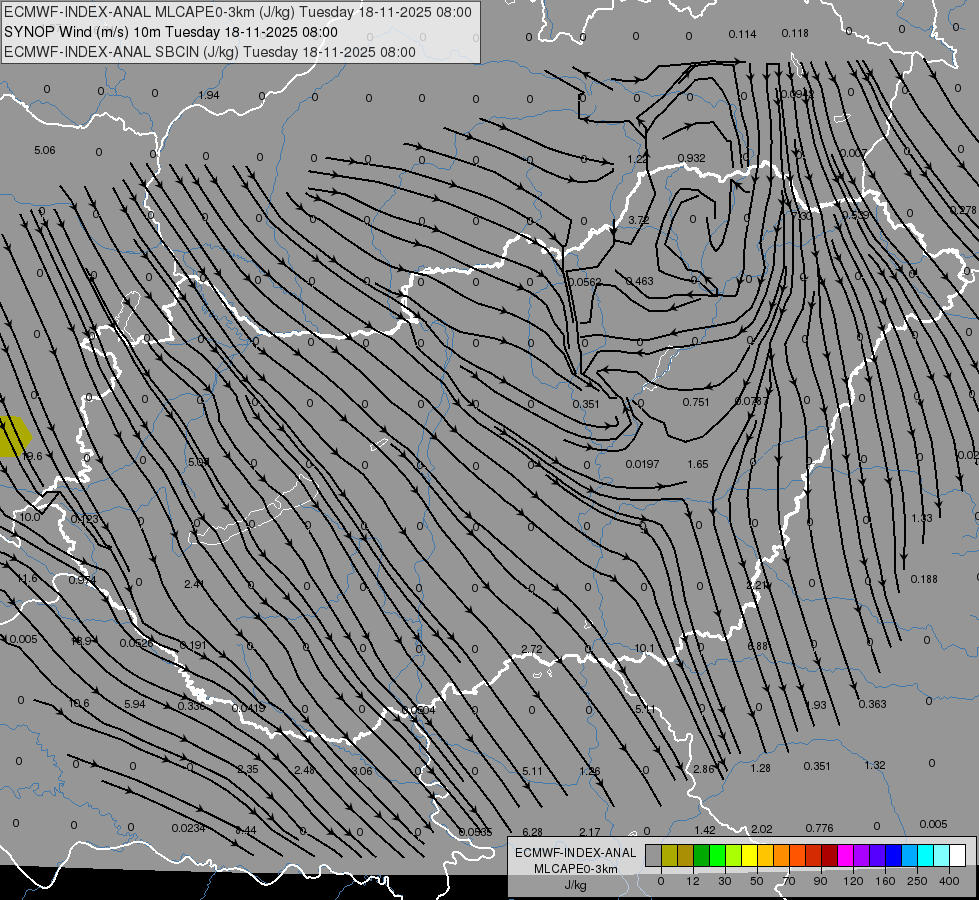Choose the bright green legend swatch

click(717, 855)
